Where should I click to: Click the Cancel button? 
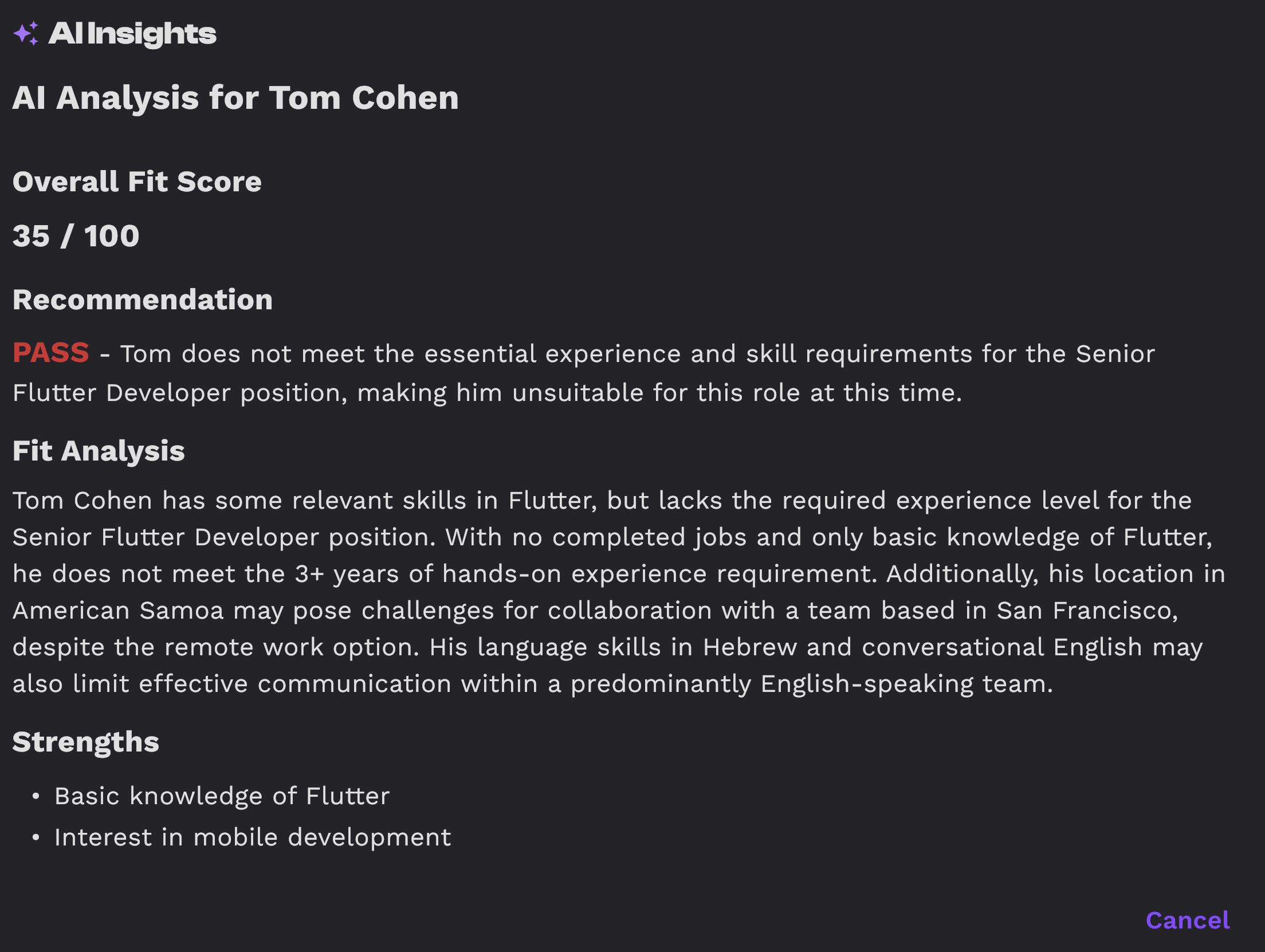click(x=1187, y=920)
